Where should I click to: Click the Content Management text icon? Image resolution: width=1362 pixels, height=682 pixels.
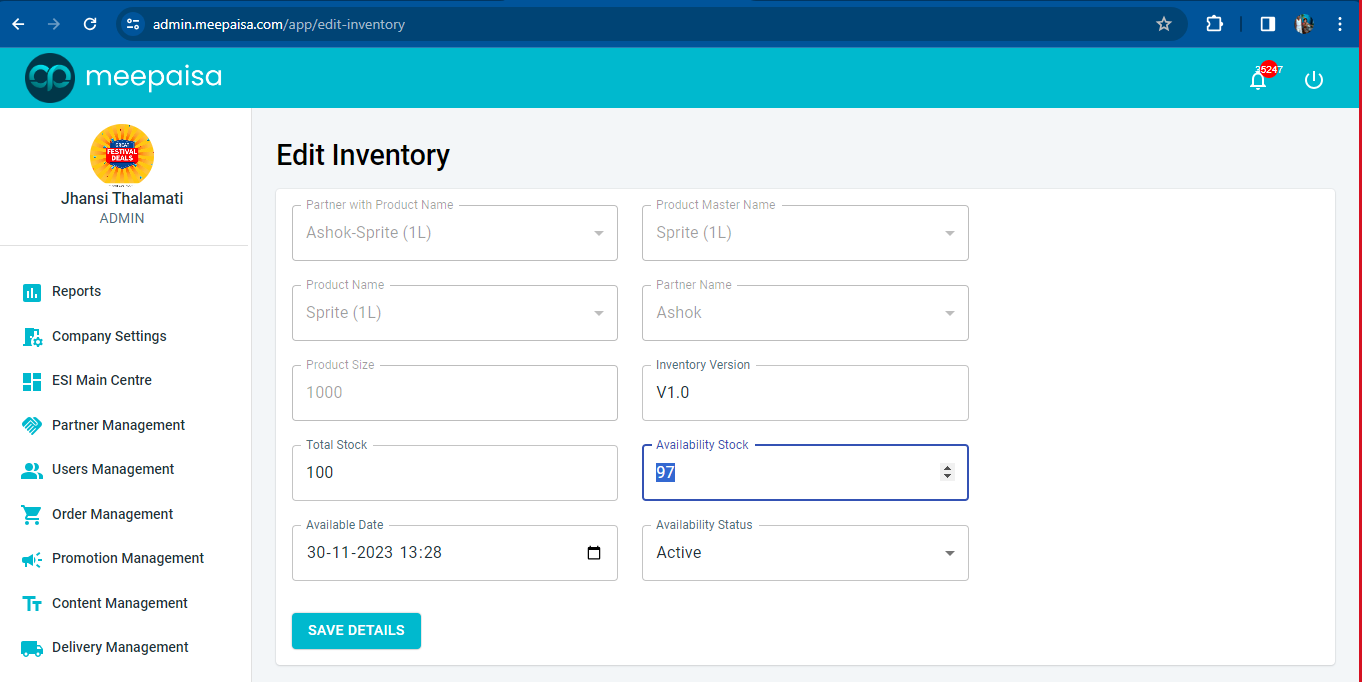(x=32, y=604)
